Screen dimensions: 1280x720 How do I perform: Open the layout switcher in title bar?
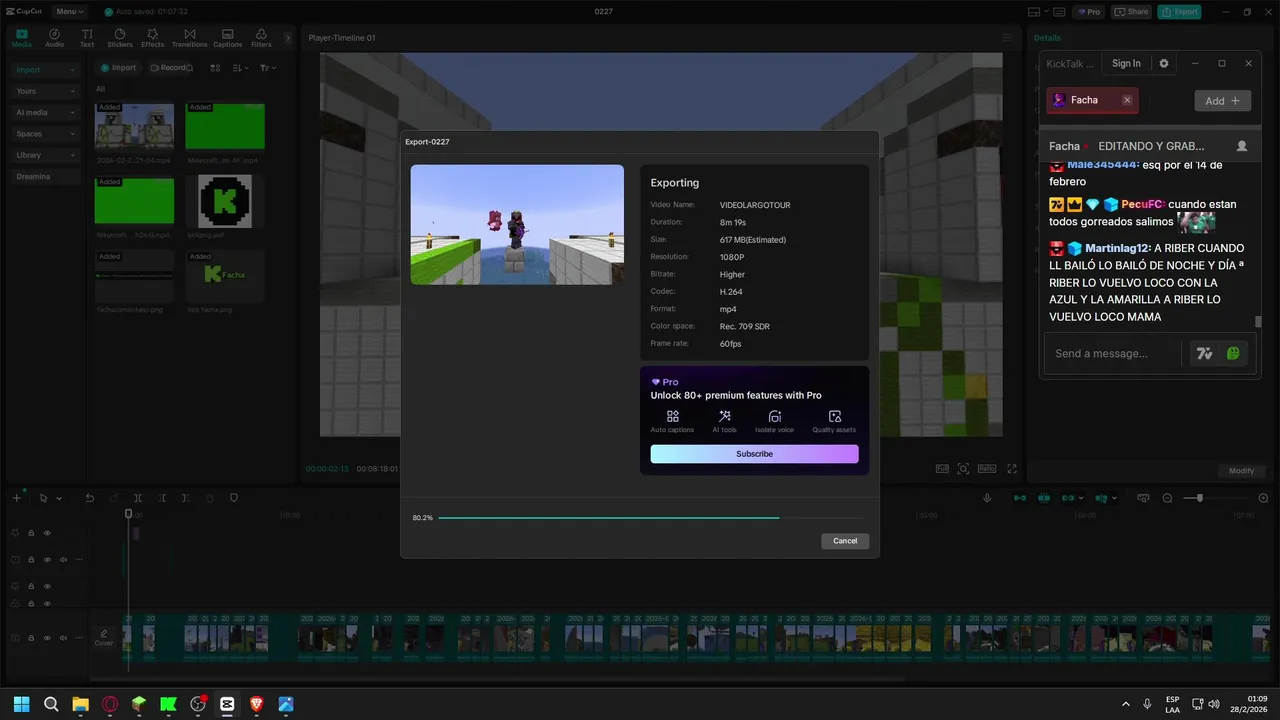point(1038,11)
